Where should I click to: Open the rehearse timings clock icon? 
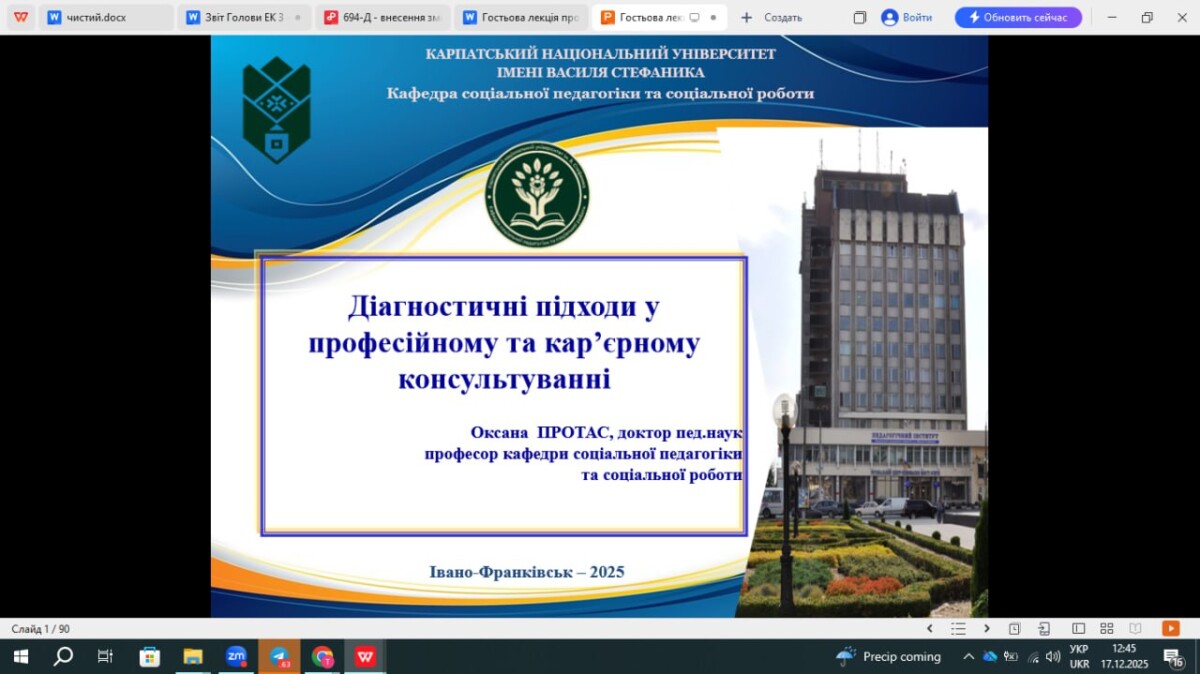1015,629
